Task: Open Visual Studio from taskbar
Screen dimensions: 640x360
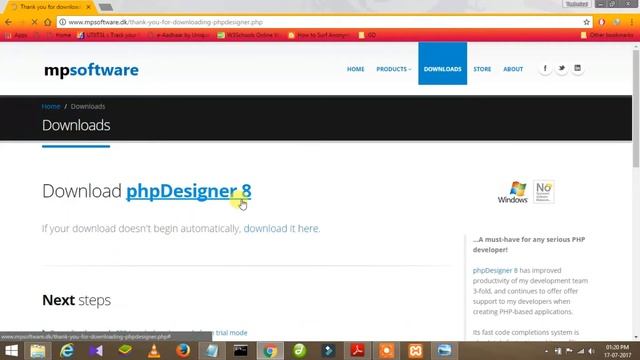Action: tap(96, 351)
